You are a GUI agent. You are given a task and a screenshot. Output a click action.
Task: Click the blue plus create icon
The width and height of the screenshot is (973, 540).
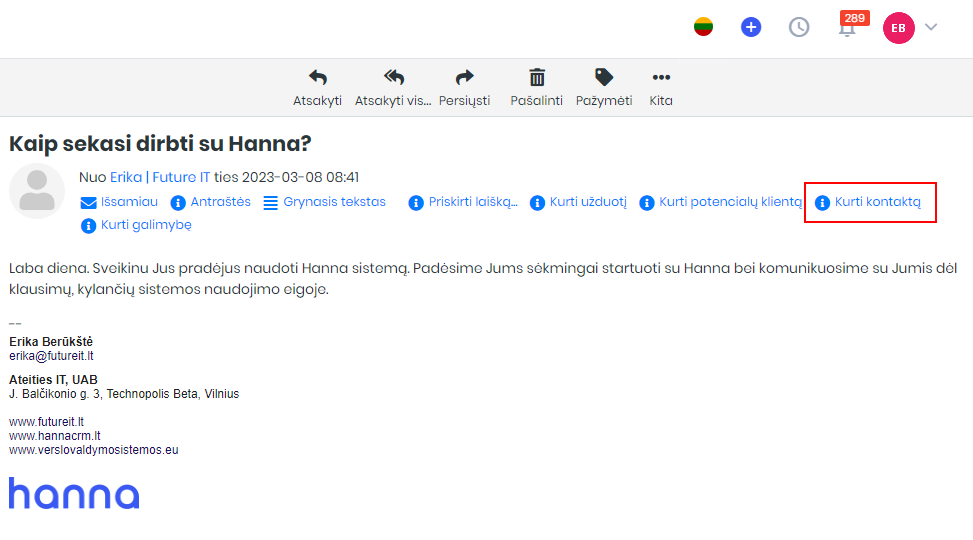coord(751,27)
